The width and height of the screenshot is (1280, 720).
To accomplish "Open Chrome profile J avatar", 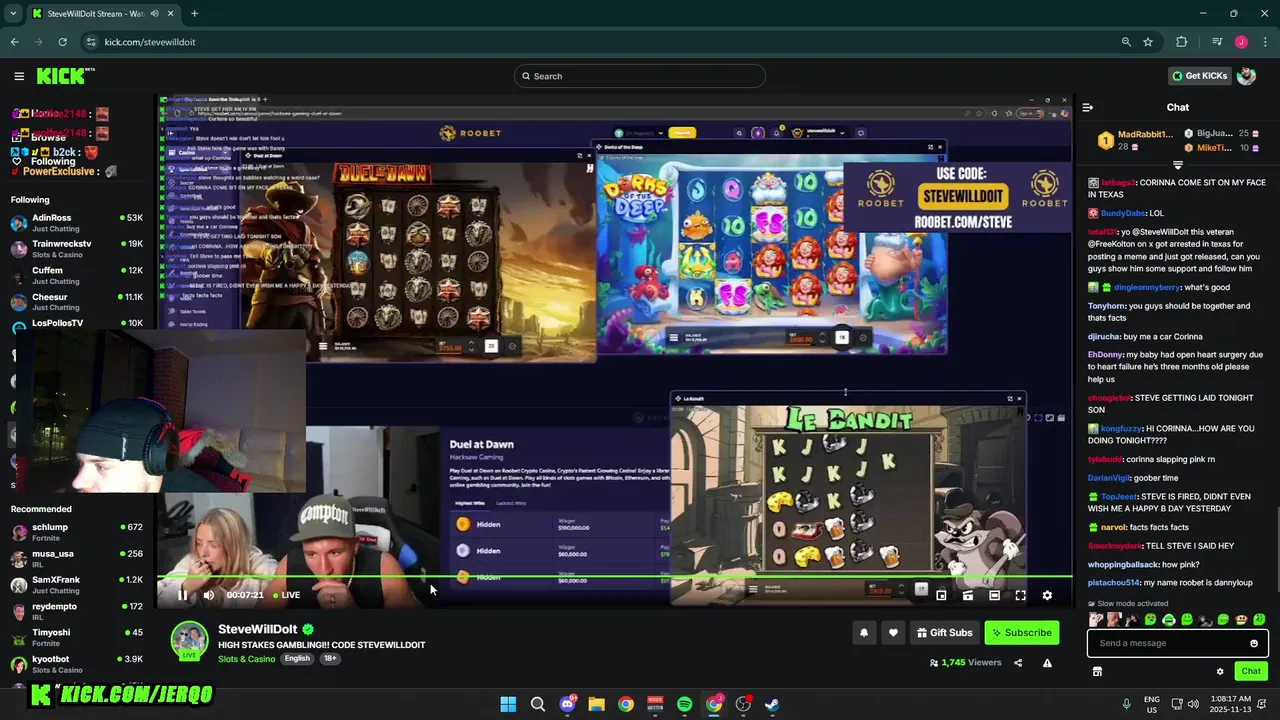I will [x=1241, y=42].
